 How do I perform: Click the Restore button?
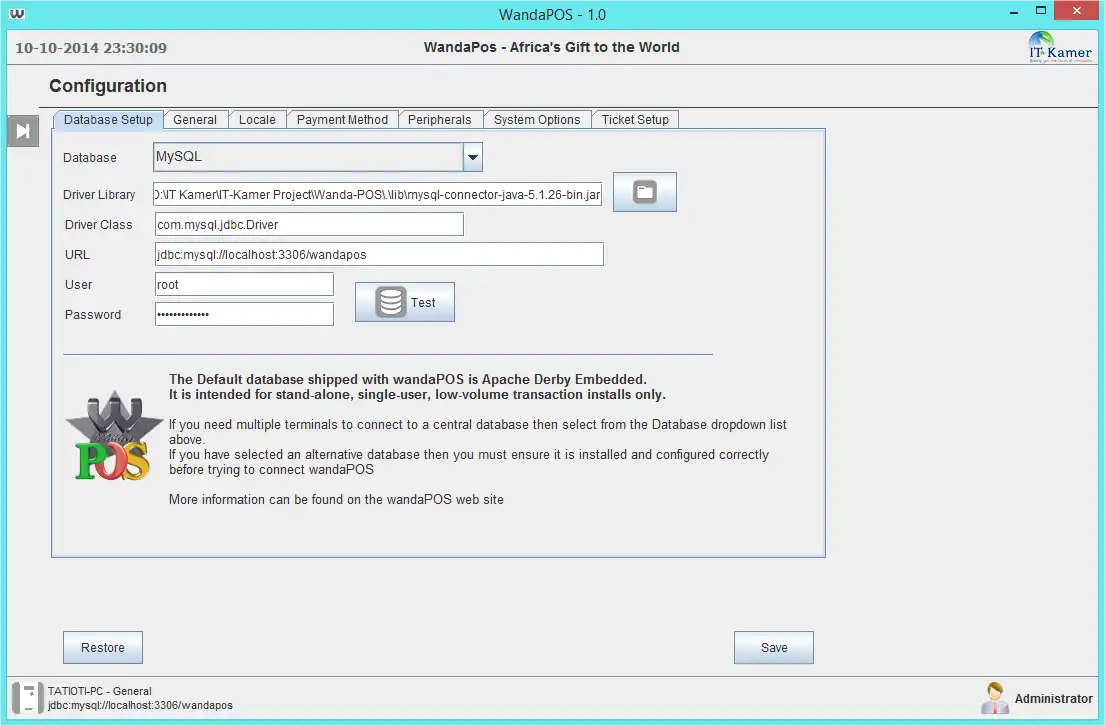(x=103, y=648)
